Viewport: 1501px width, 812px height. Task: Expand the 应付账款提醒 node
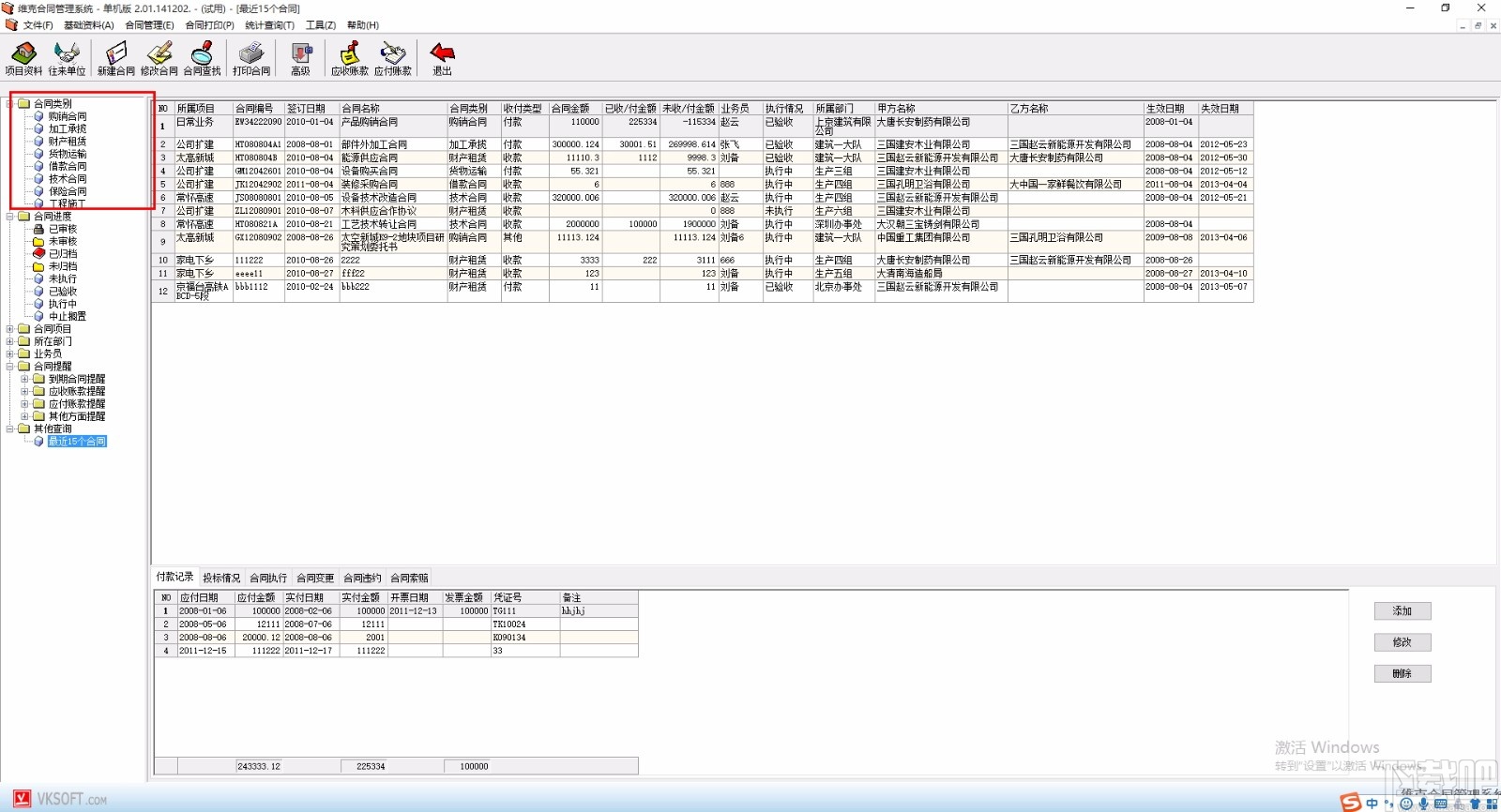click(25, 404)
